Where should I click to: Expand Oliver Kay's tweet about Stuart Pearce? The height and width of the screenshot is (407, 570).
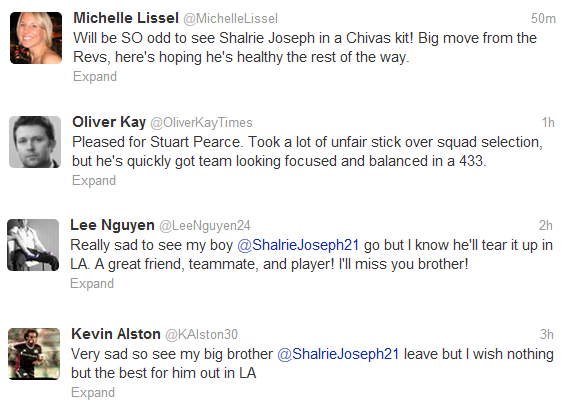click(94, 181)
